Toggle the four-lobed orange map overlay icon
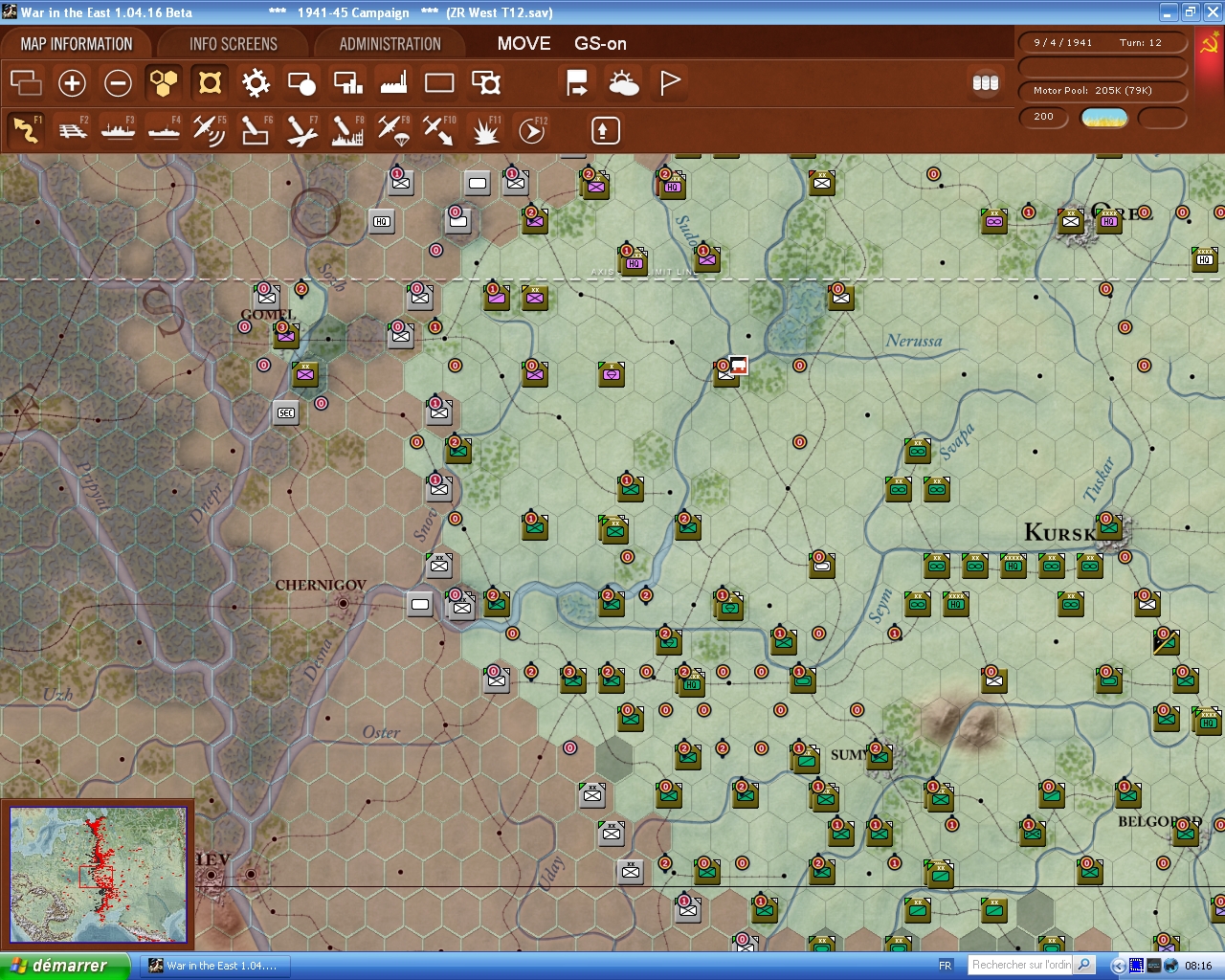Screen dimensions: 1225x980 (x=210, y=83)
